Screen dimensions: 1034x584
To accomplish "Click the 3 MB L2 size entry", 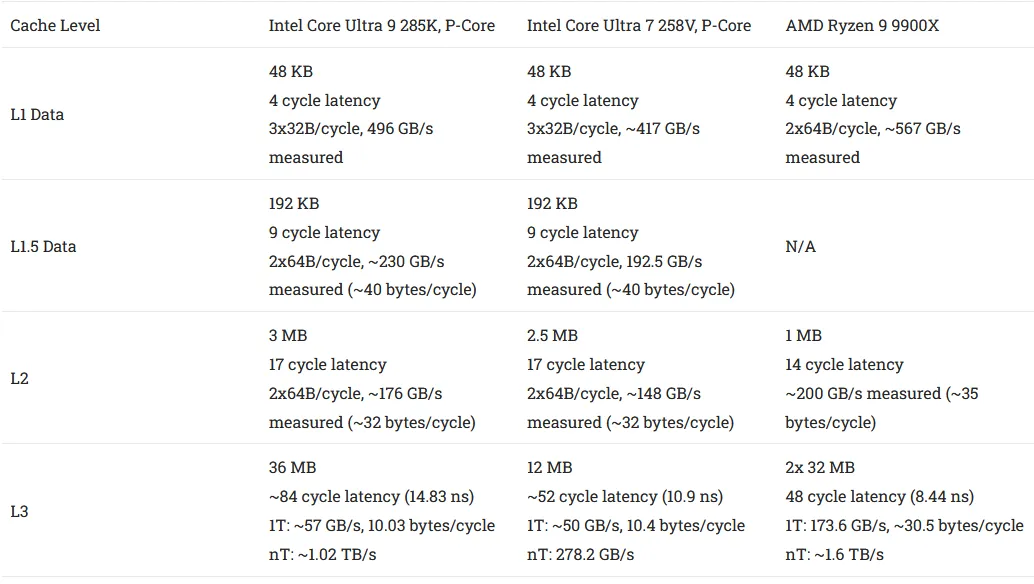I will pos(288,336).
